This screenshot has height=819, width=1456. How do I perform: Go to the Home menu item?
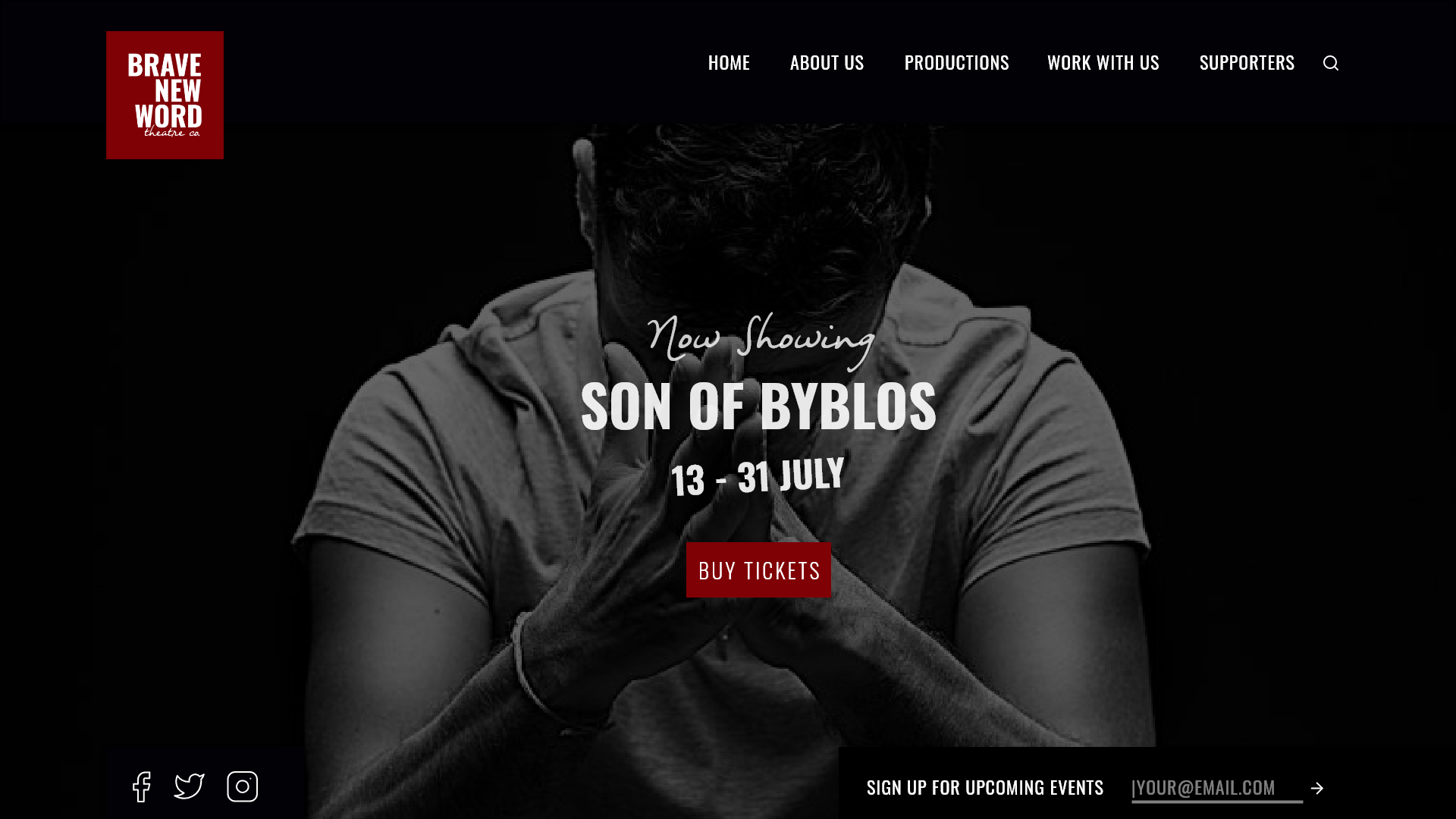click(x=729, y=62)
